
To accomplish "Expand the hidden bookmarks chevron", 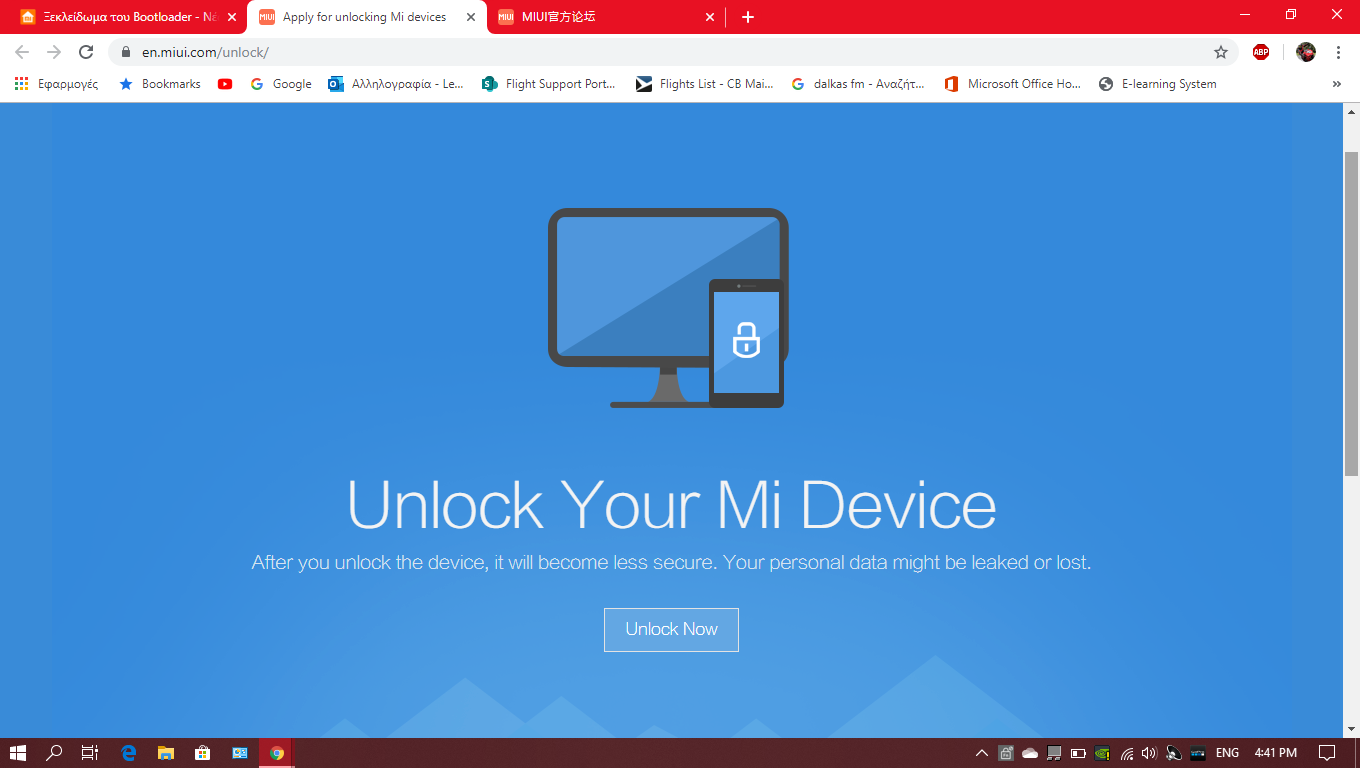I will [1337, 84].
